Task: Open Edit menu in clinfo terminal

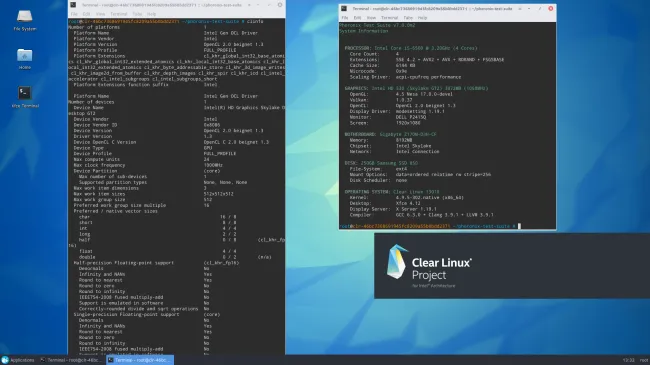Action: point(86,14)
